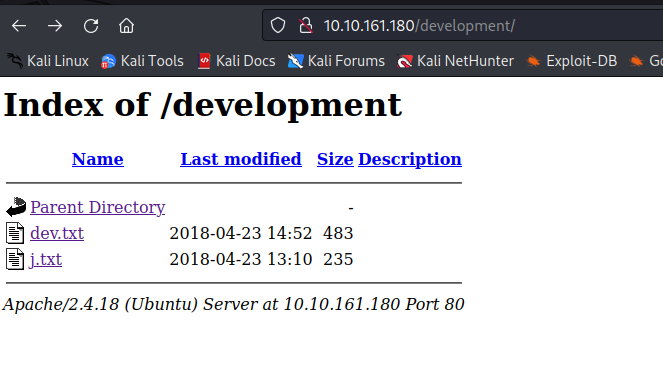Open the Kali Forums bookmark
Image resolution: width=663 pixels, height=389 pixels.
[336, 61]
